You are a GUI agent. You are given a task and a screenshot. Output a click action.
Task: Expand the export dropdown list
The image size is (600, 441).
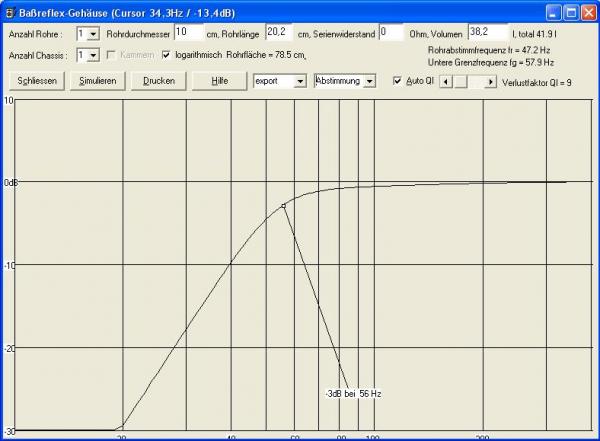tap(300, 81)
